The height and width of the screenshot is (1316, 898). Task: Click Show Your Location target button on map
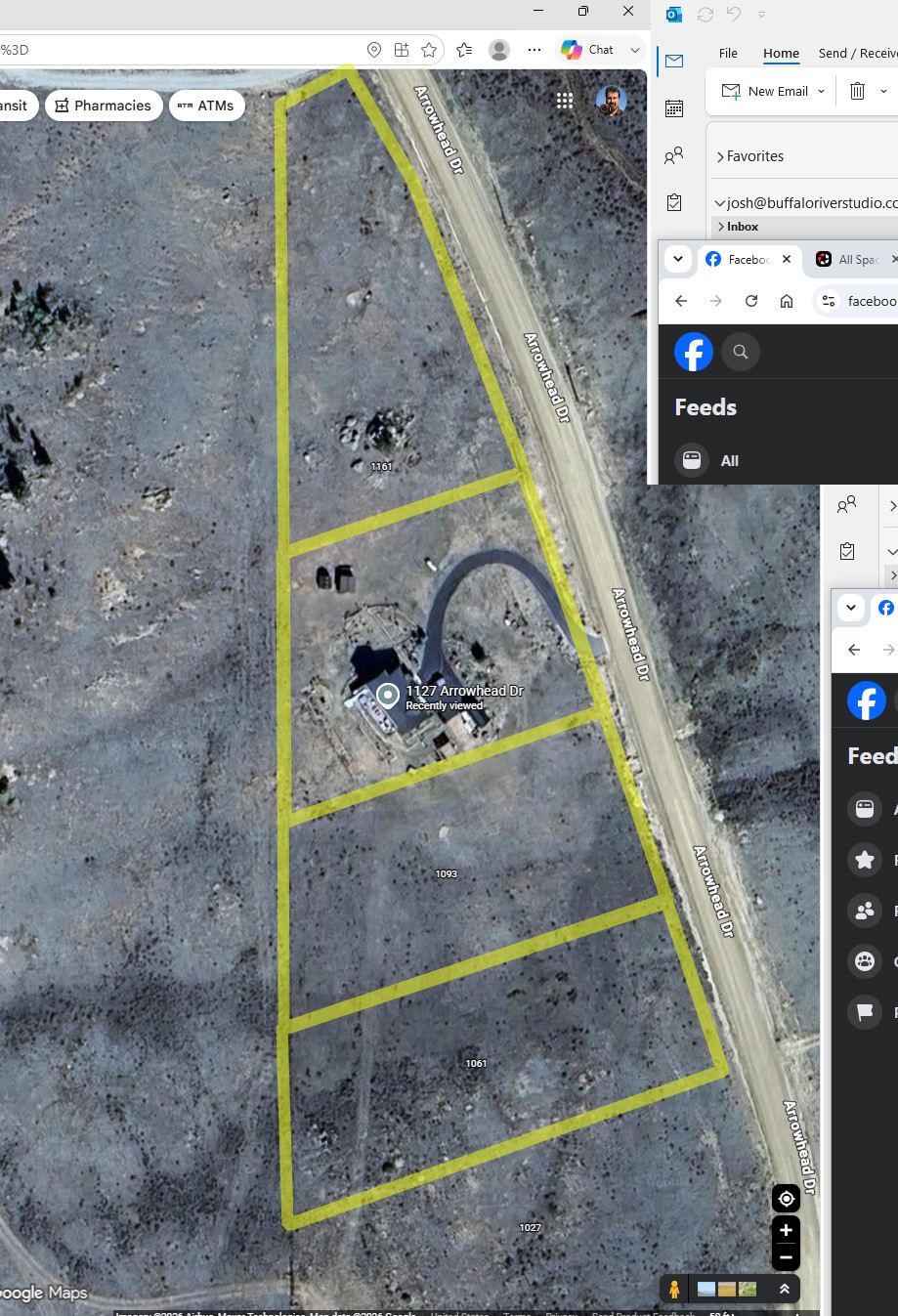(786, 1198)
